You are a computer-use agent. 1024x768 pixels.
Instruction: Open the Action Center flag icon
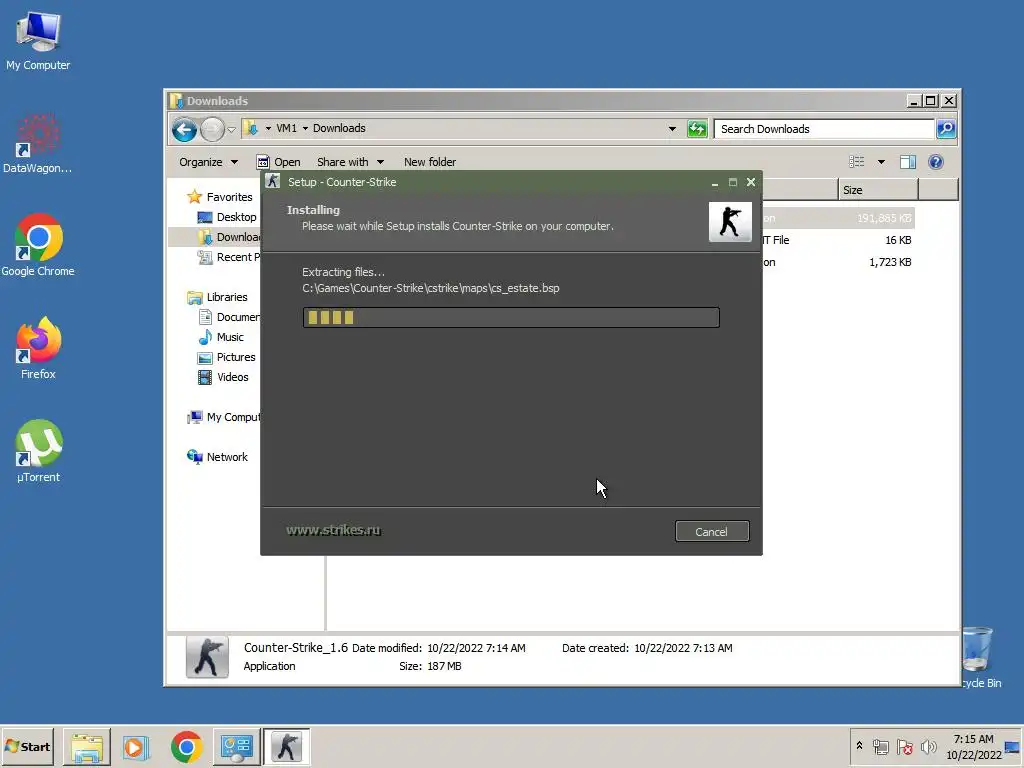pos(904,746)
